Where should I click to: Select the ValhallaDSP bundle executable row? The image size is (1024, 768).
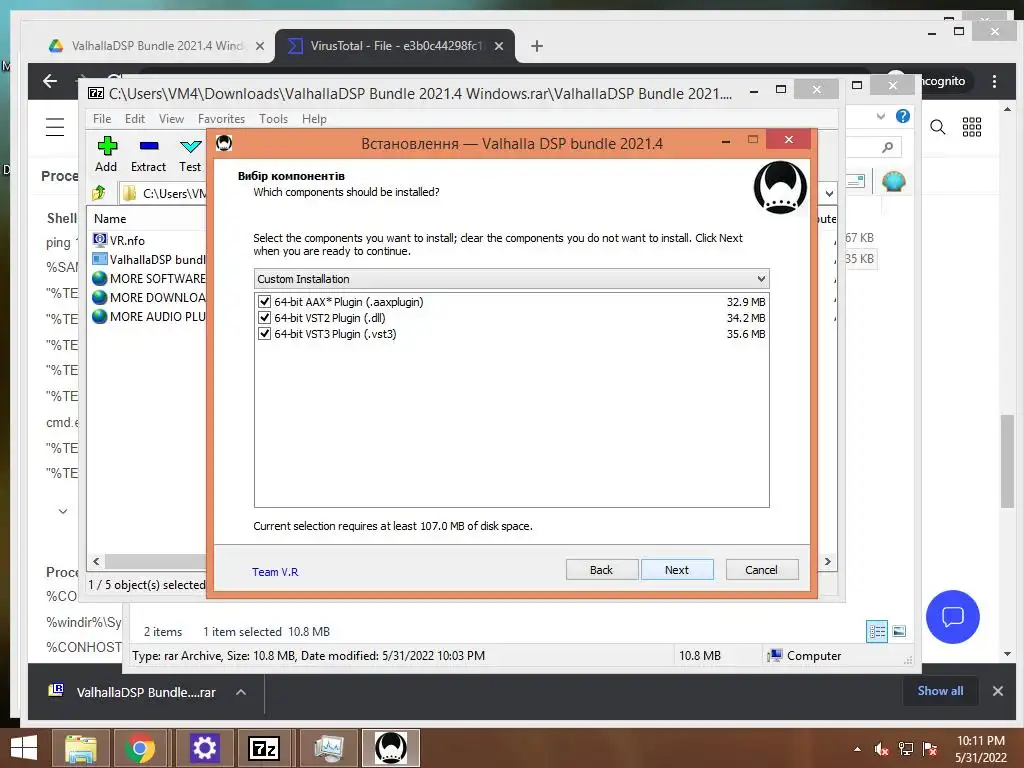pos(149,259)
